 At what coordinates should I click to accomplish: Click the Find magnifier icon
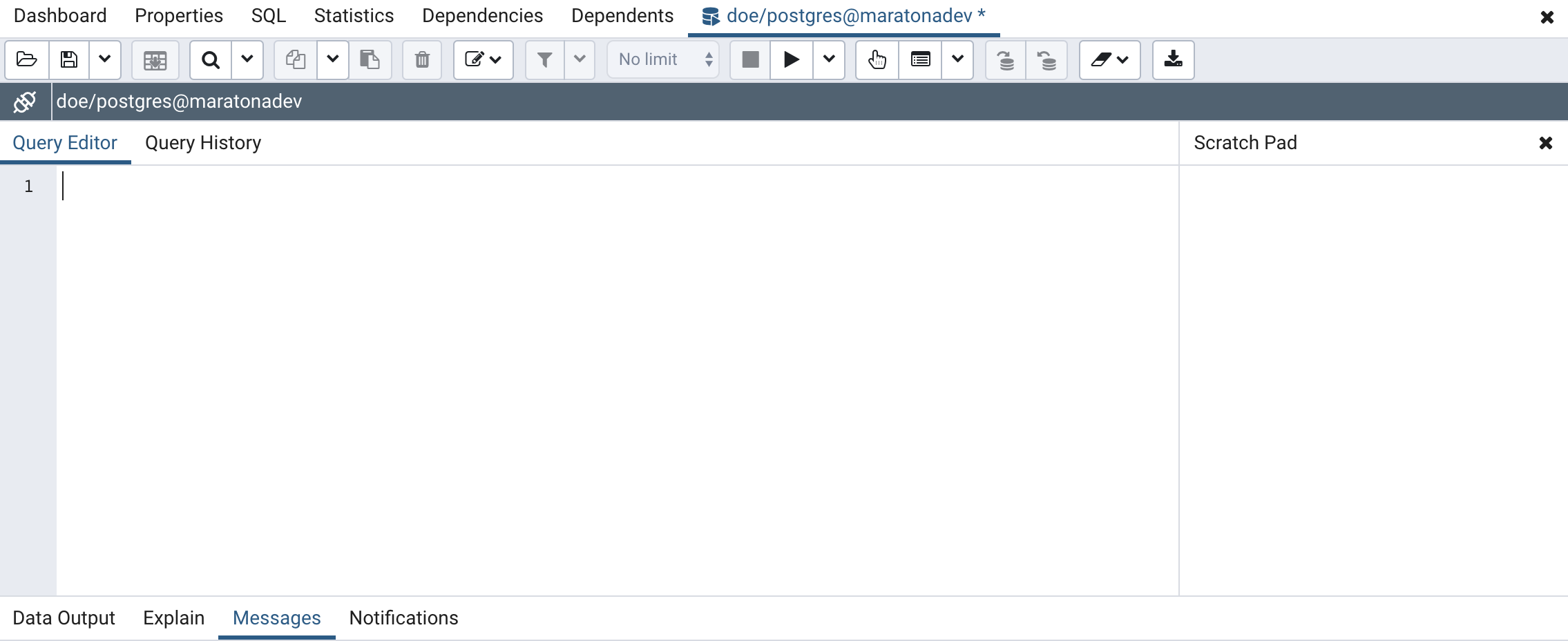click(211, 60)
